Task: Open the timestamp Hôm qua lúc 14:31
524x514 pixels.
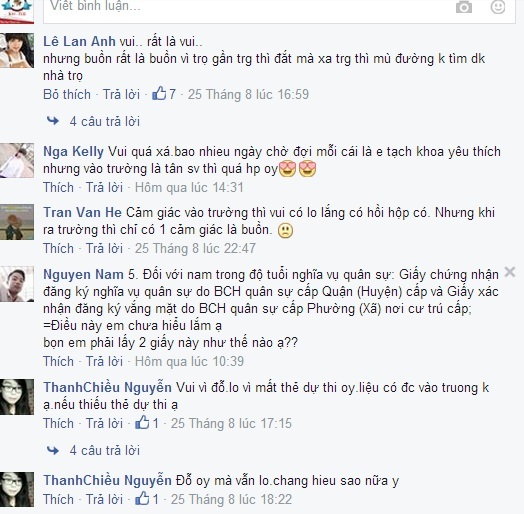Action: [x=189, y=187]
